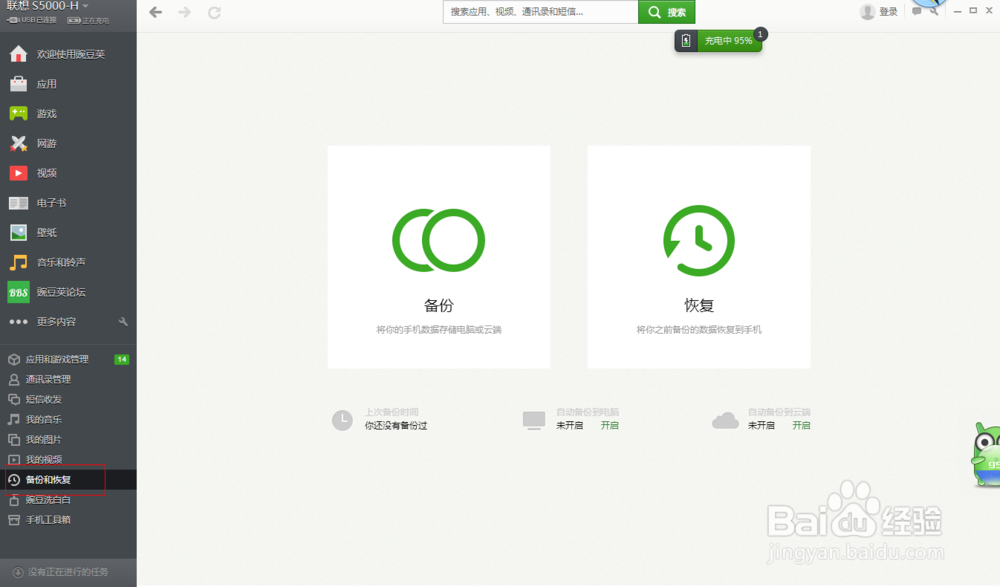Open 应用和游戏管理 with badge 14
The image size is (1000, 587).
(60, 359)
